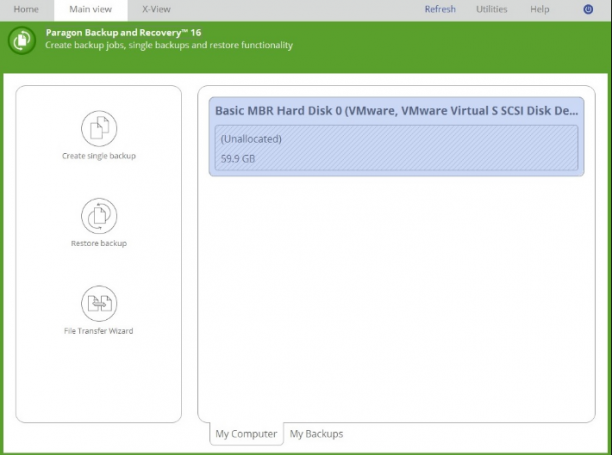
Task: Open the Utilities menu
Action: [491, 9]
